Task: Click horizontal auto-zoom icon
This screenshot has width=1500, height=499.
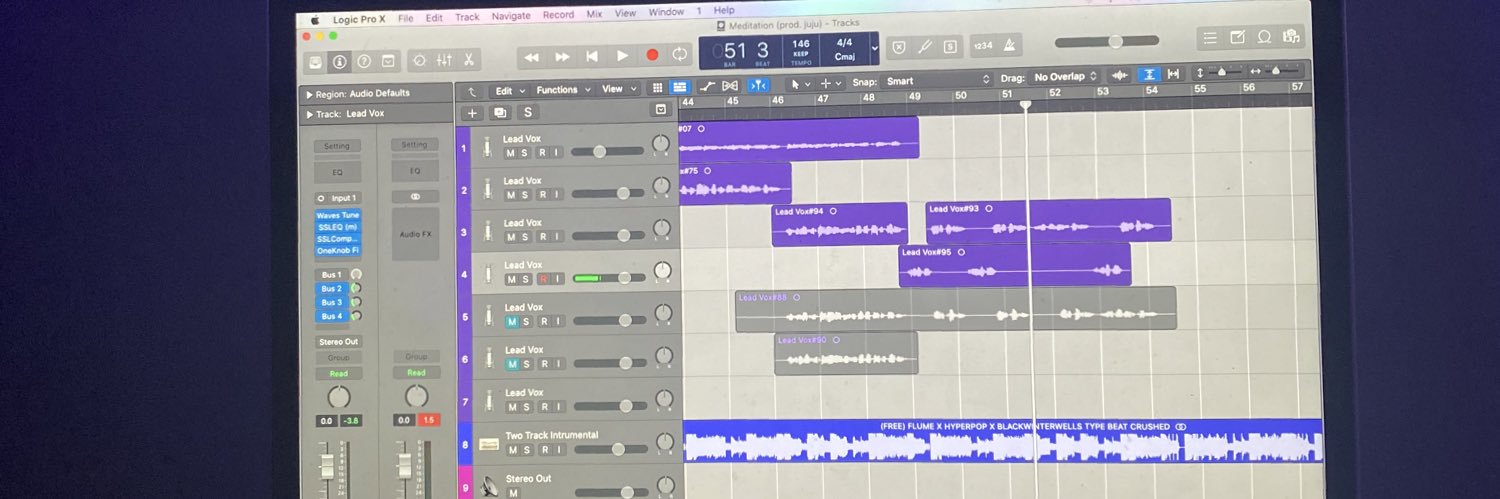Action: click(x=1173, y=74)
